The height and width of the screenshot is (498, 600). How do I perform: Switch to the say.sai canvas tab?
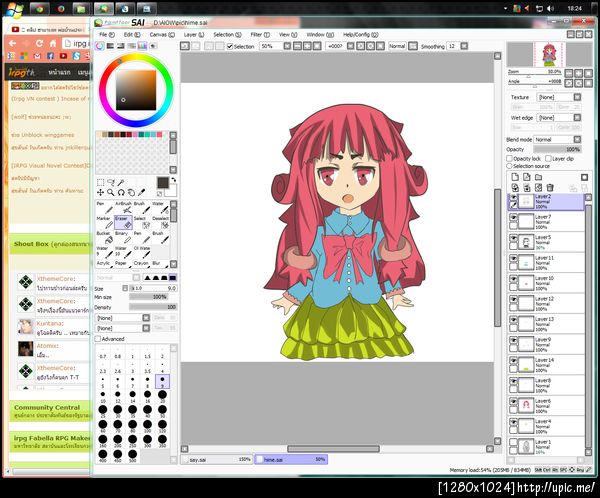click(x=217, y=459)
